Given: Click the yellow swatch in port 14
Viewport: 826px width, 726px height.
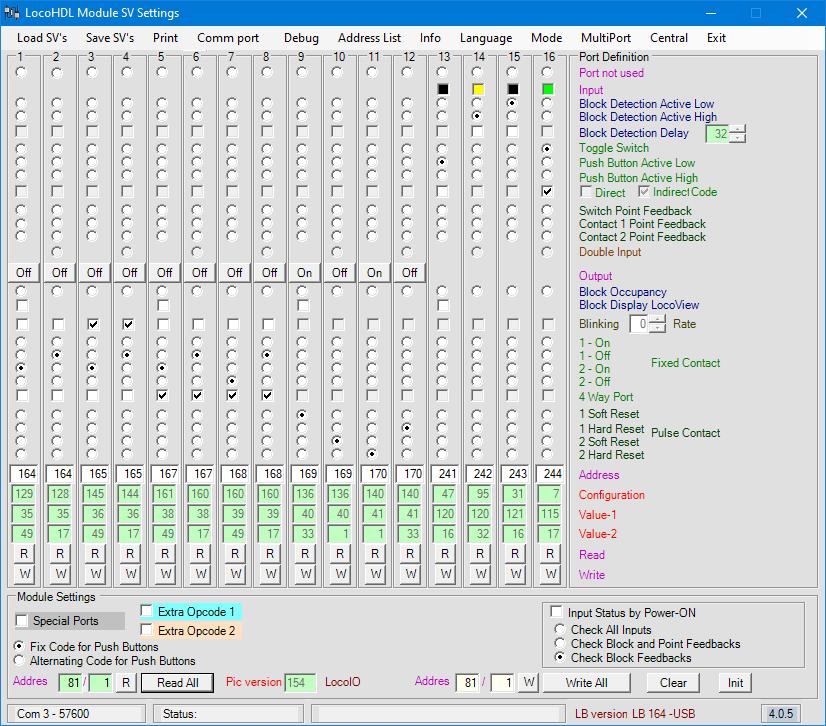Looking at the screenshot, I should [x=478, y=89].
